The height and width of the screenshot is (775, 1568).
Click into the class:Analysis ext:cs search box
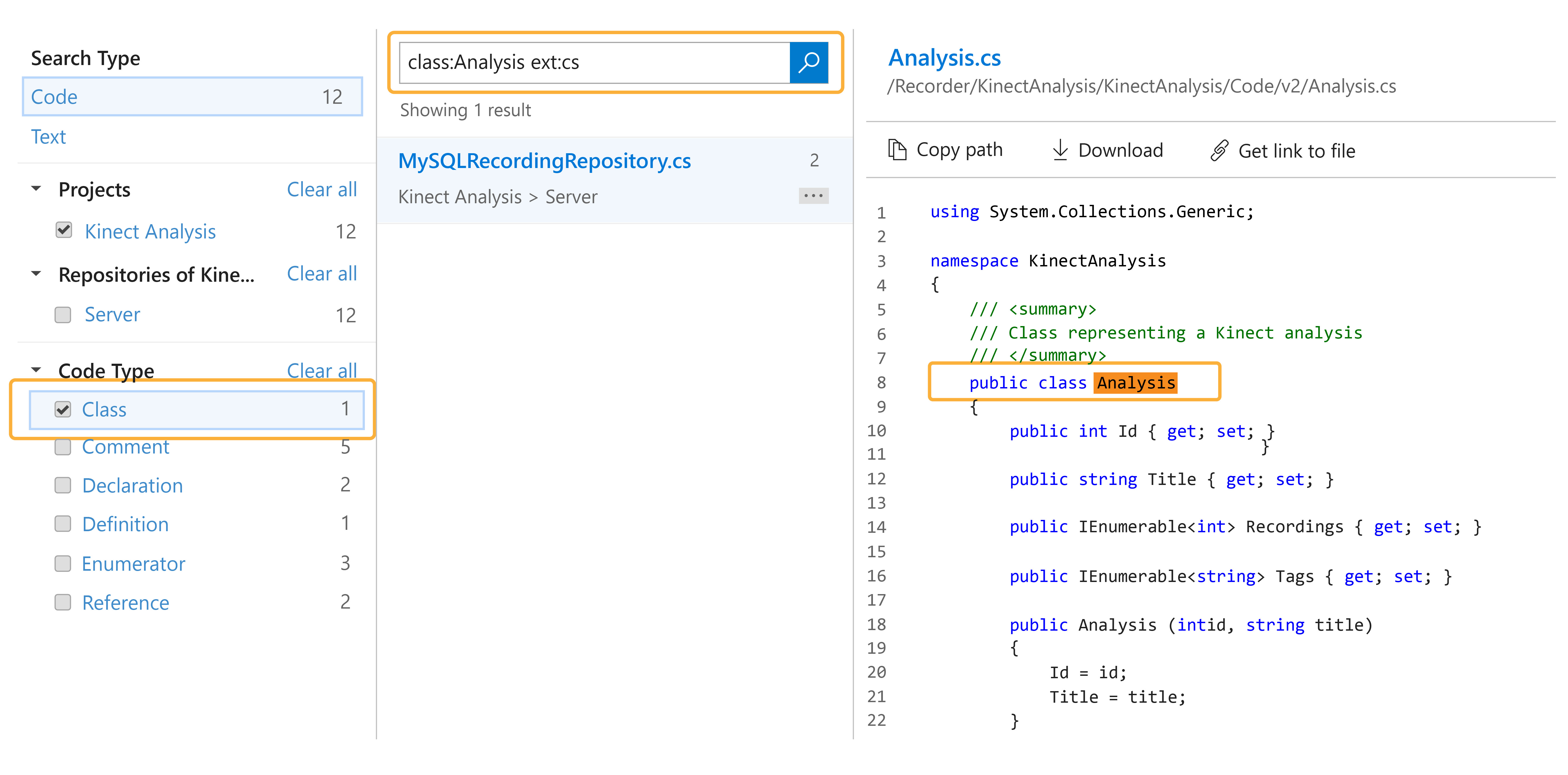point(594,62)
